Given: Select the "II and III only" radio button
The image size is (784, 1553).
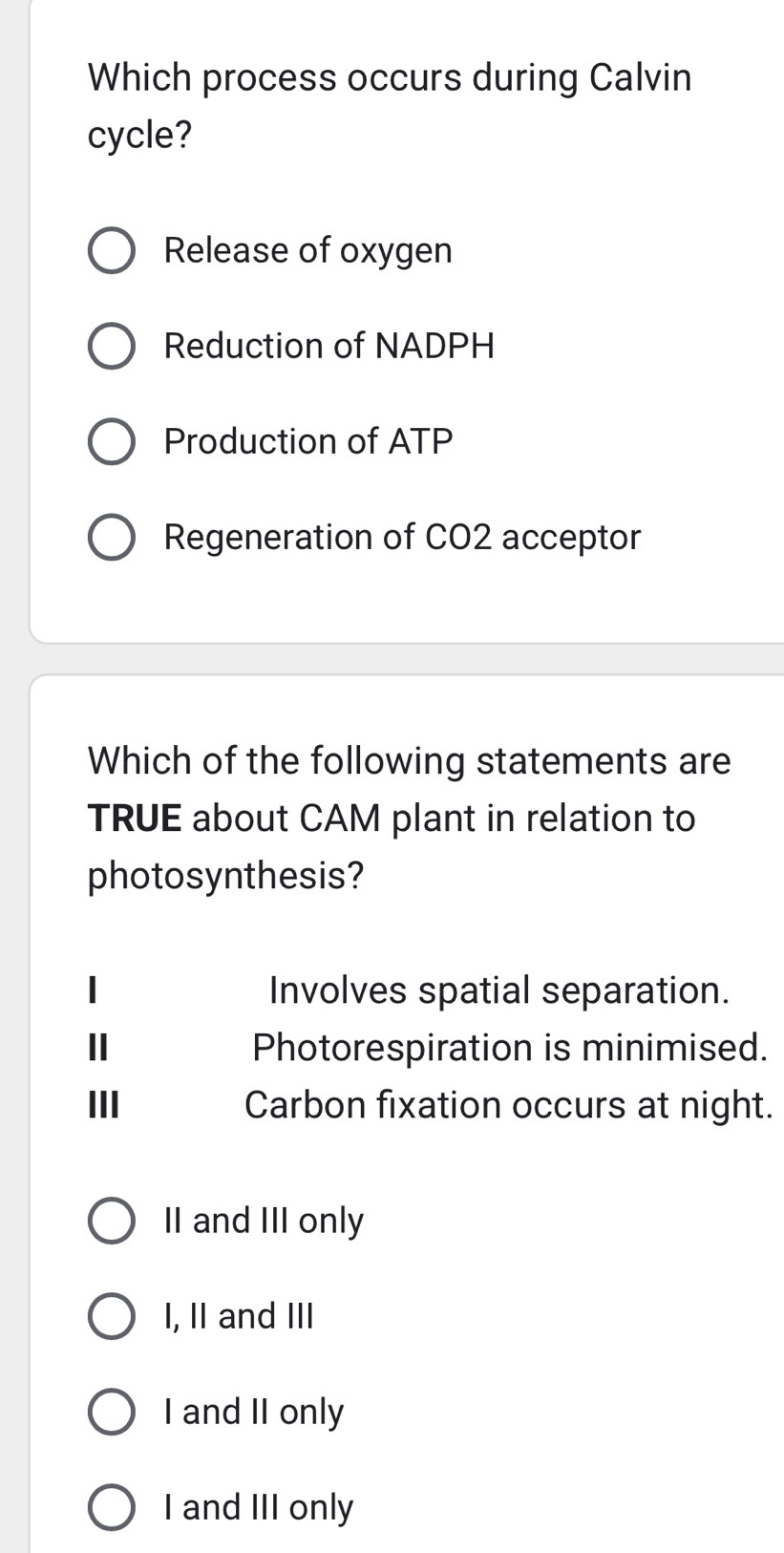Looking at the screenshot, I should [x=111, y=1220].
